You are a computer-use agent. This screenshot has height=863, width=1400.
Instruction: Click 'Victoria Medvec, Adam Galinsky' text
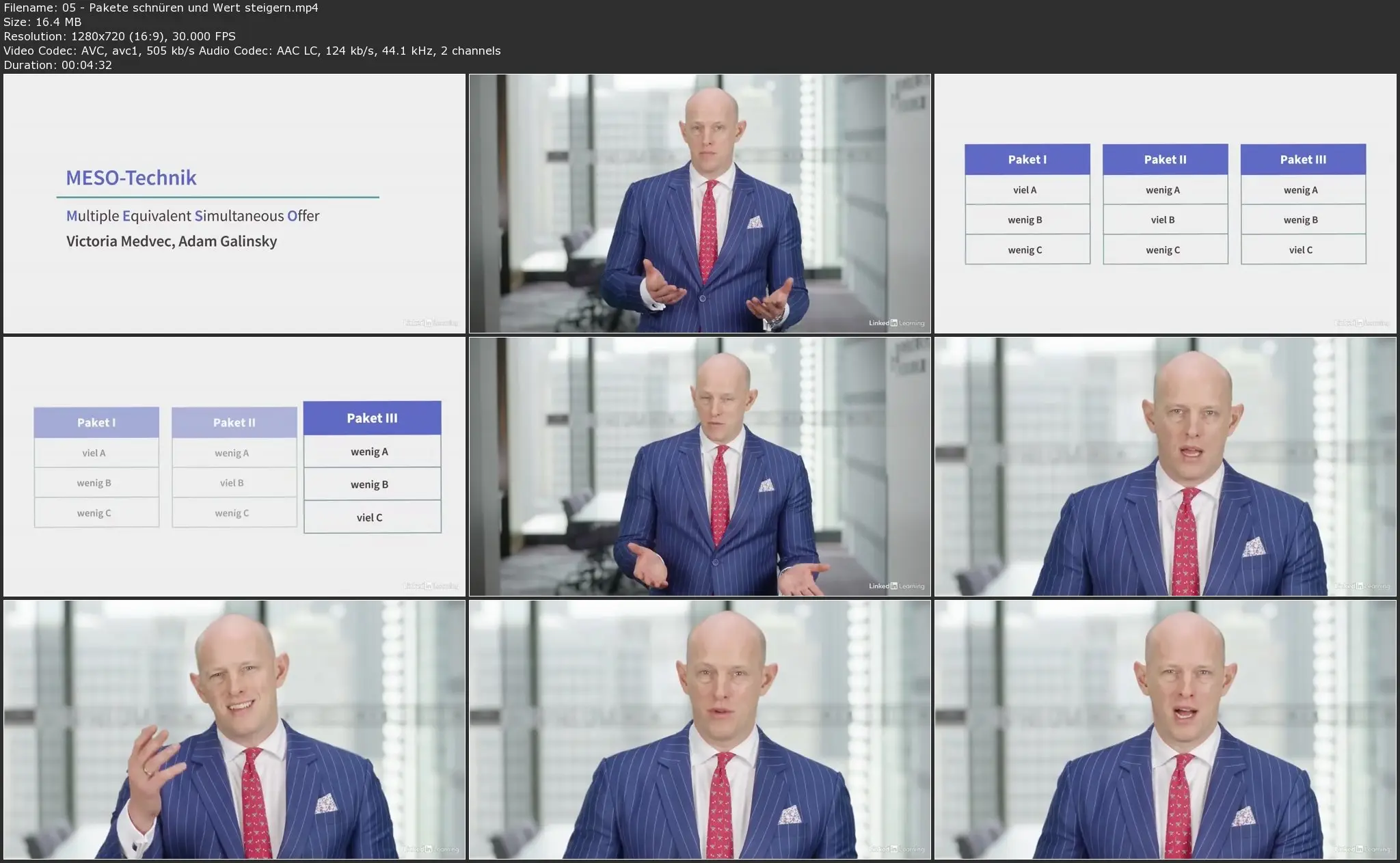coord(172,241)
